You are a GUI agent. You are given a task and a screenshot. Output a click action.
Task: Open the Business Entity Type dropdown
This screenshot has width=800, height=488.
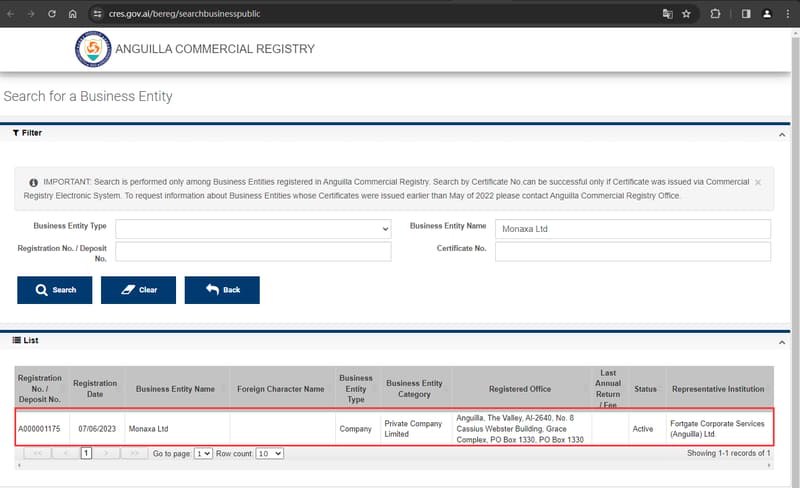point(253,229)
